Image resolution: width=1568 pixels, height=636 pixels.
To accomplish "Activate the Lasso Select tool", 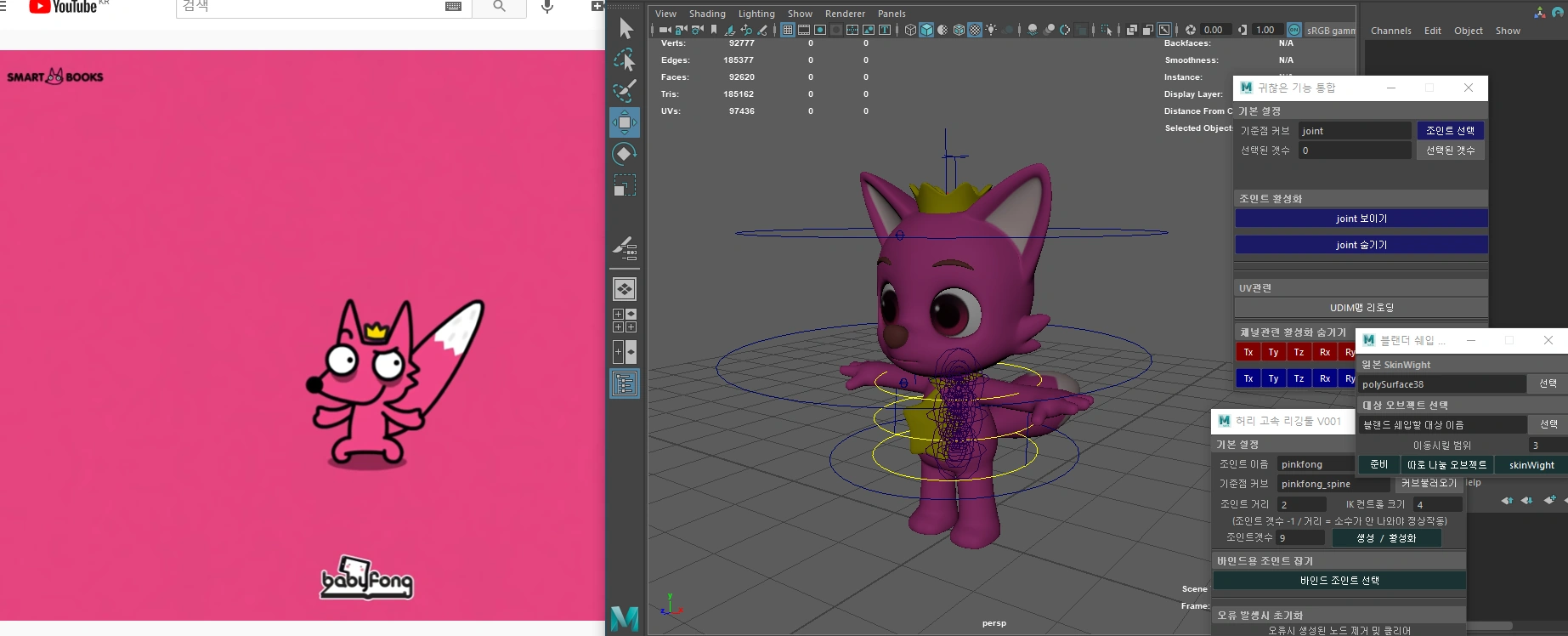I will click(625, 60).
